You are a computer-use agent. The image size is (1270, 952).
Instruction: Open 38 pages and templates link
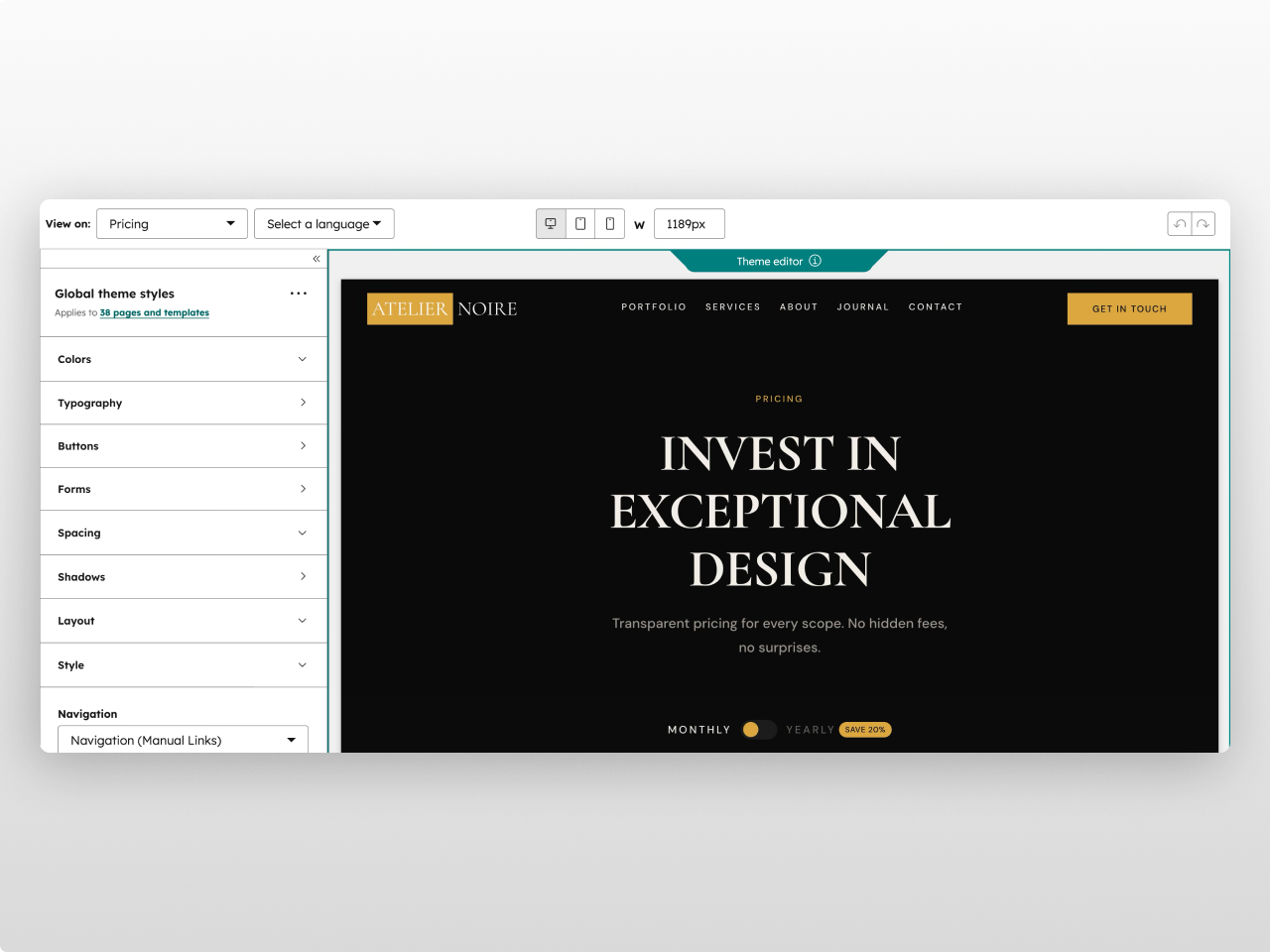click(155, 312)
